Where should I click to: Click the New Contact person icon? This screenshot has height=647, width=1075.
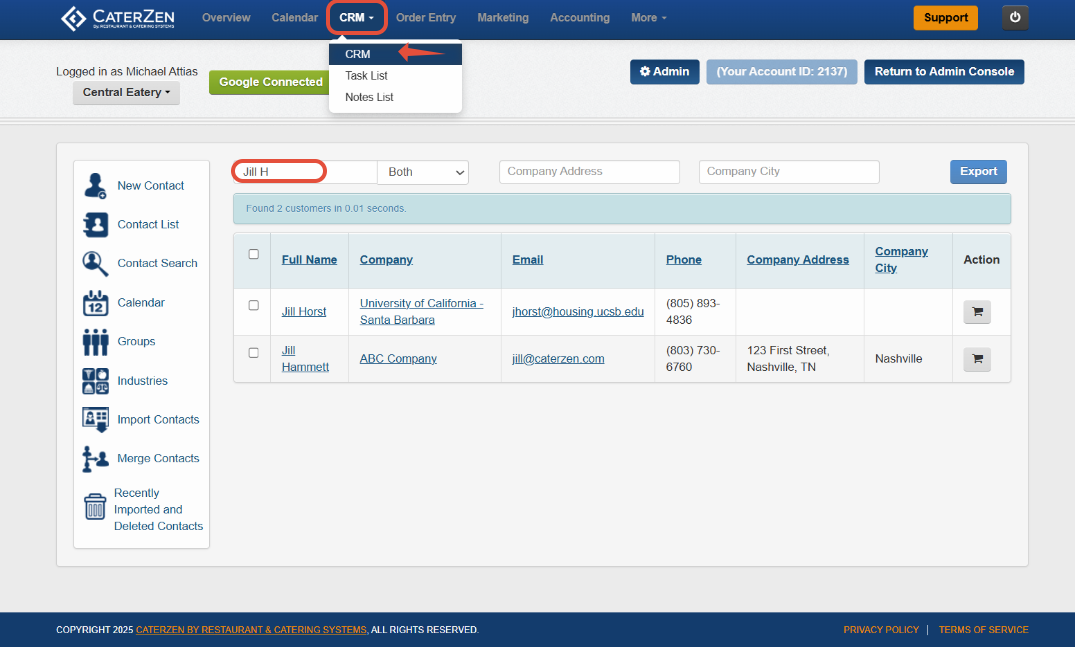click(x=95, y=186)
